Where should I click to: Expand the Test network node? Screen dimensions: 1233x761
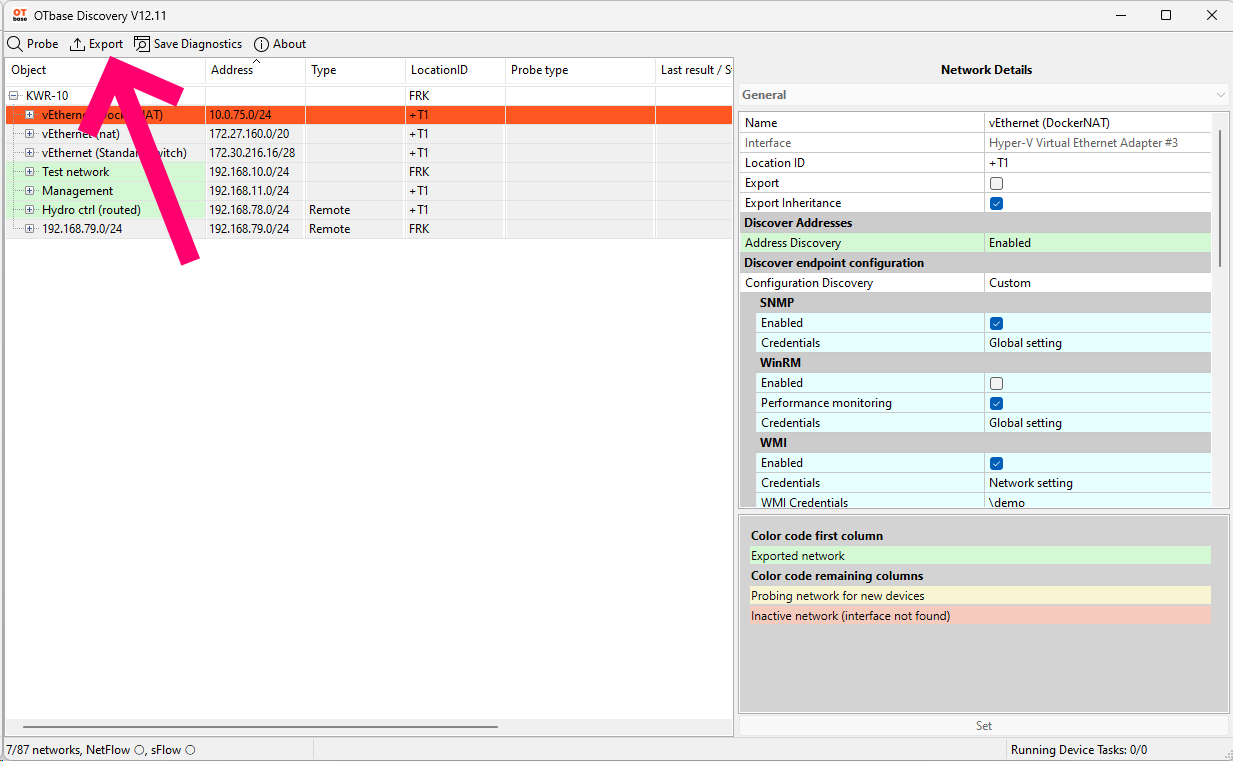30,172
